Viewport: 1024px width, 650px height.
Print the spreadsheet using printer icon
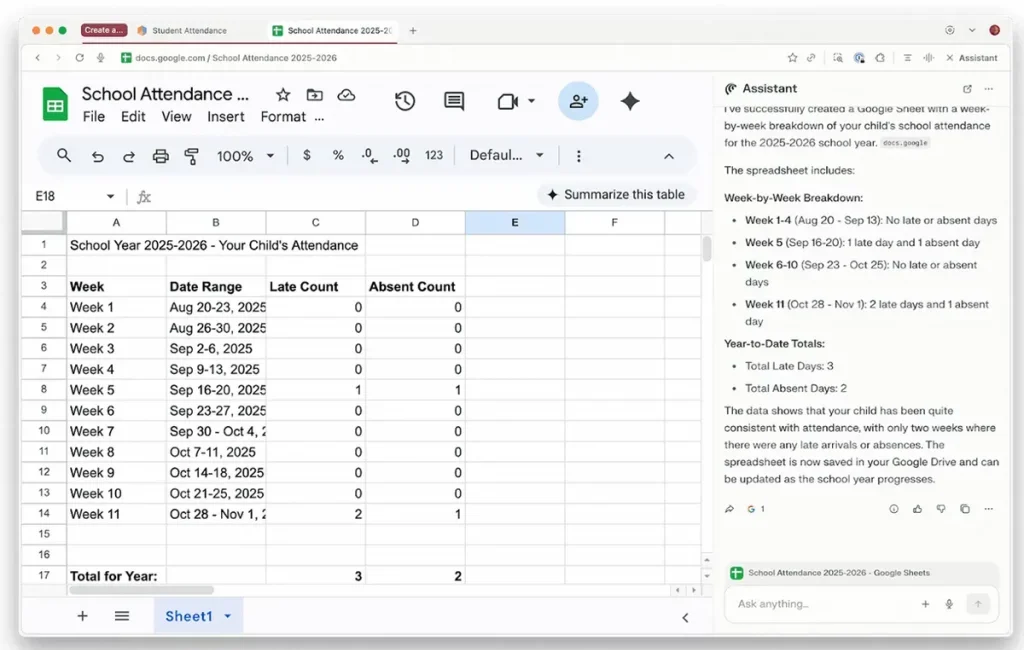click(160, 156)
